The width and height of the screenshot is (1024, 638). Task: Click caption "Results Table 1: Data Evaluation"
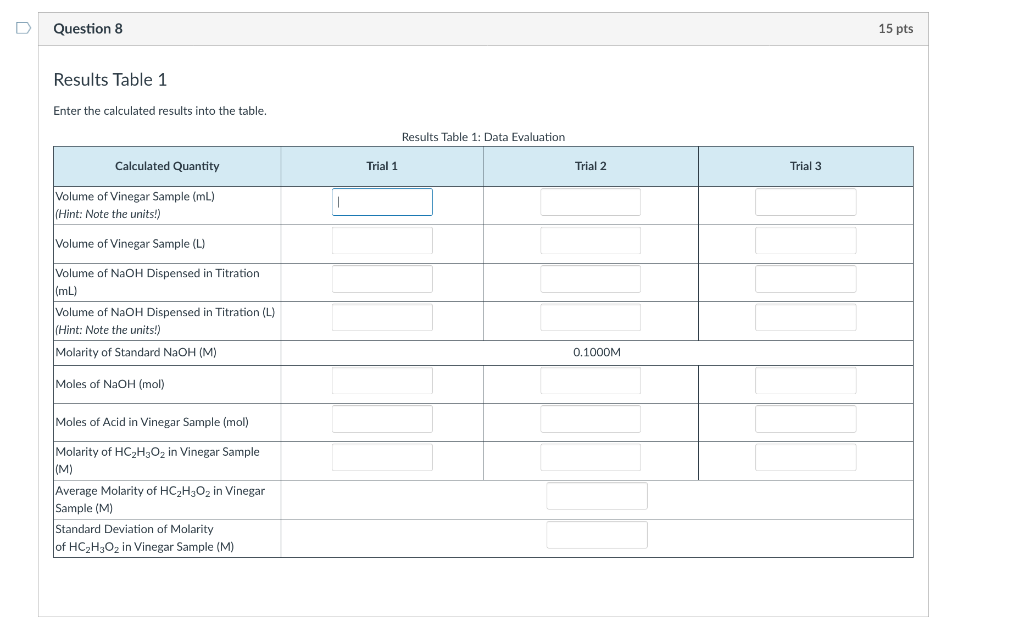(483, 137)
